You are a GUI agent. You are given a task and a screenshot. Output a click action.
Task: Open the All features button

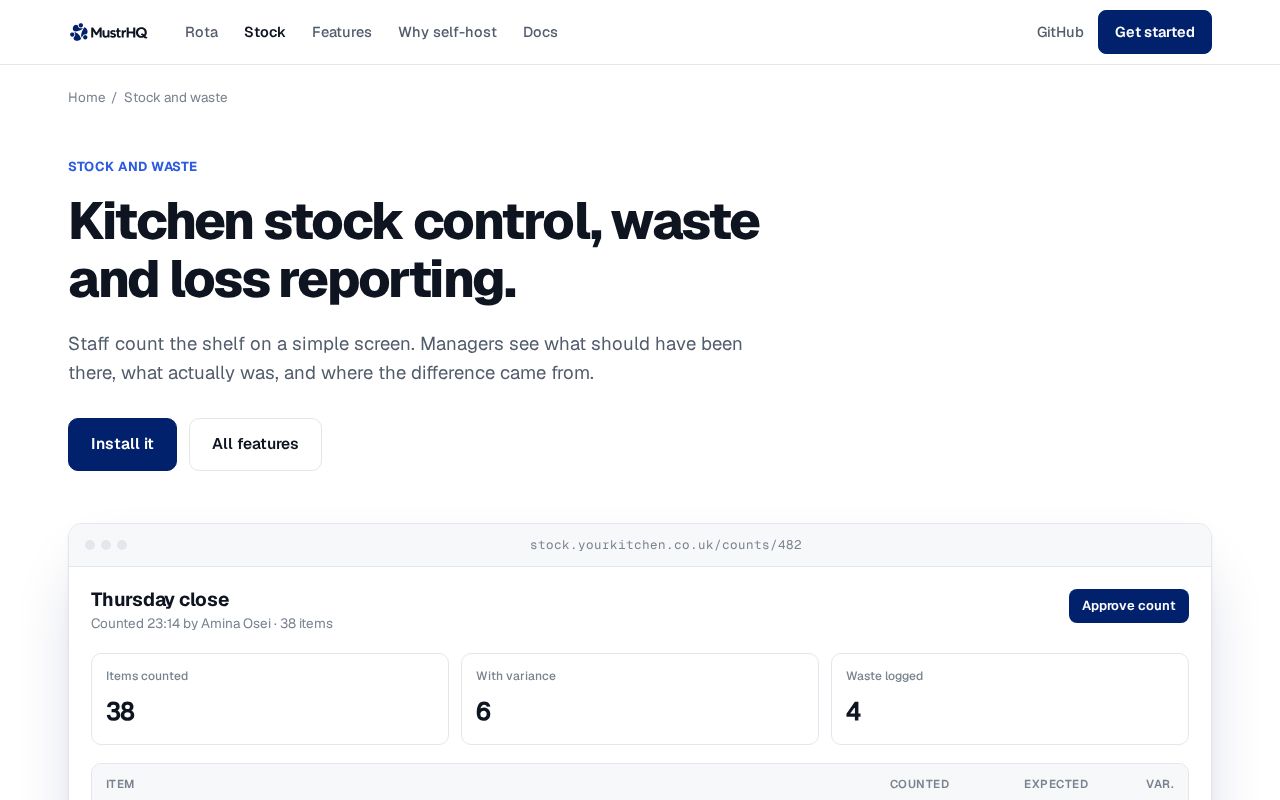point(255,444)
